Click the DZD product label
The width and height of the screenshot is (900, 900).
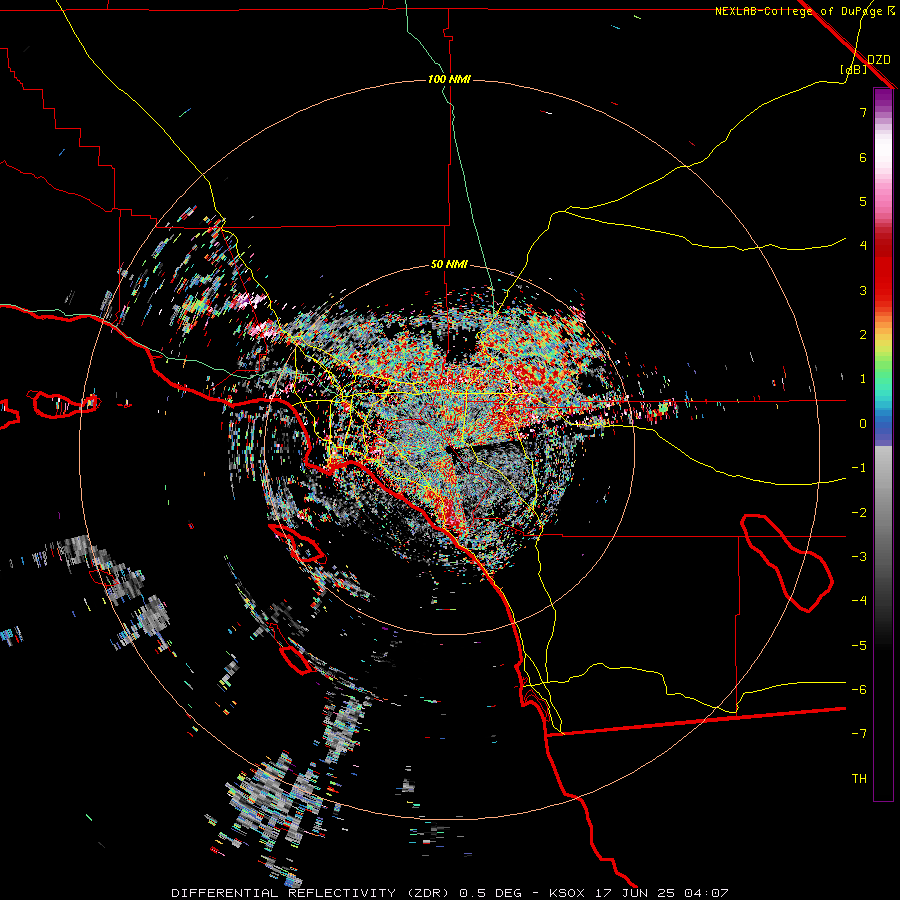pyautogui.click(x=879, y=60)
